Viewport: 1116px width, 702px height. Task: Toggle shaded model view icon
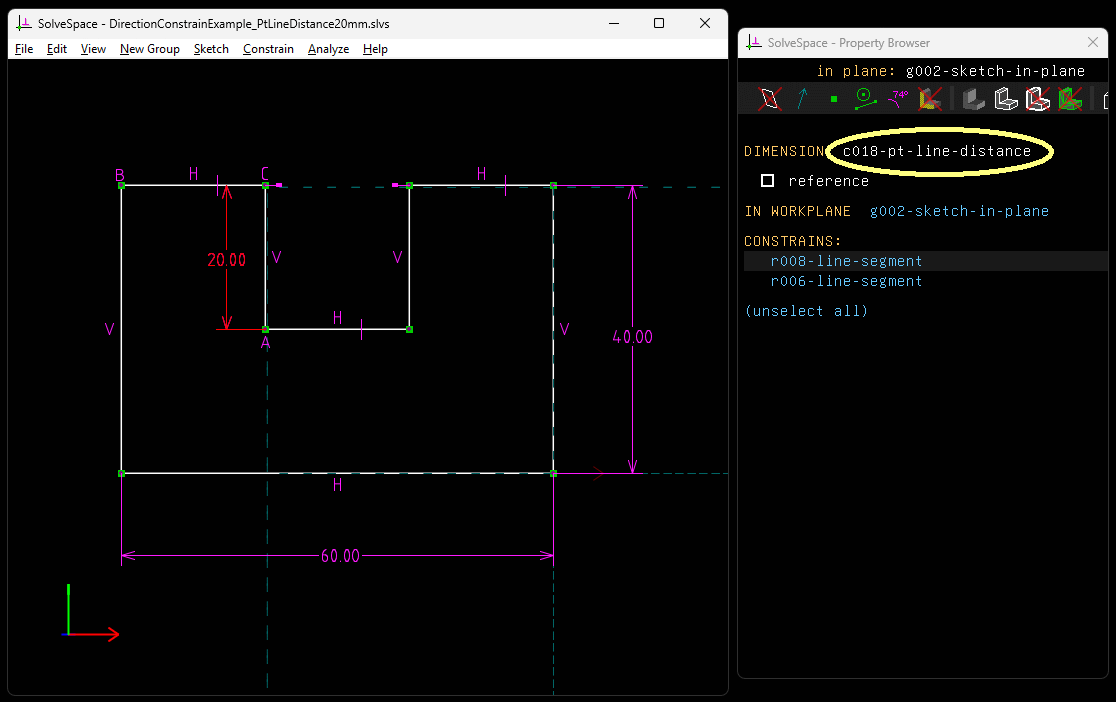[973, 98]
